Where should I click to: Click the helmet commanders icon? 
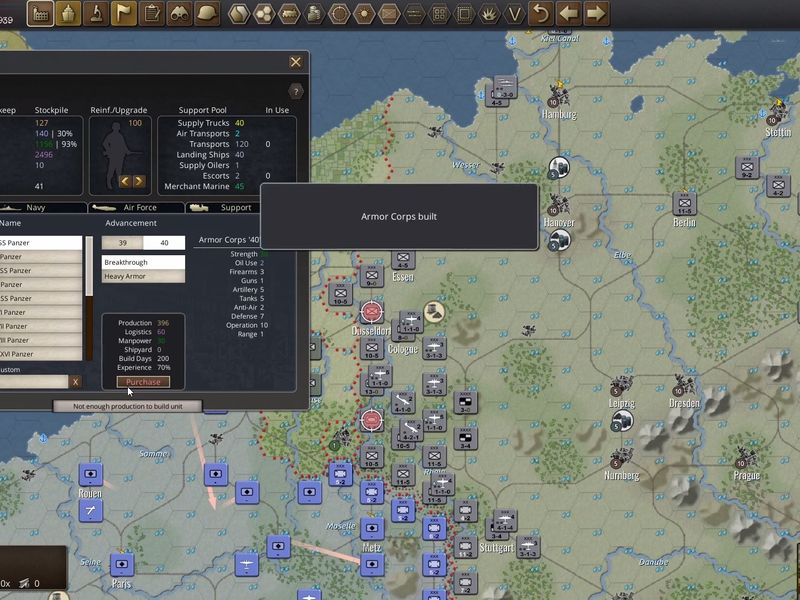(x=207, y=13)
